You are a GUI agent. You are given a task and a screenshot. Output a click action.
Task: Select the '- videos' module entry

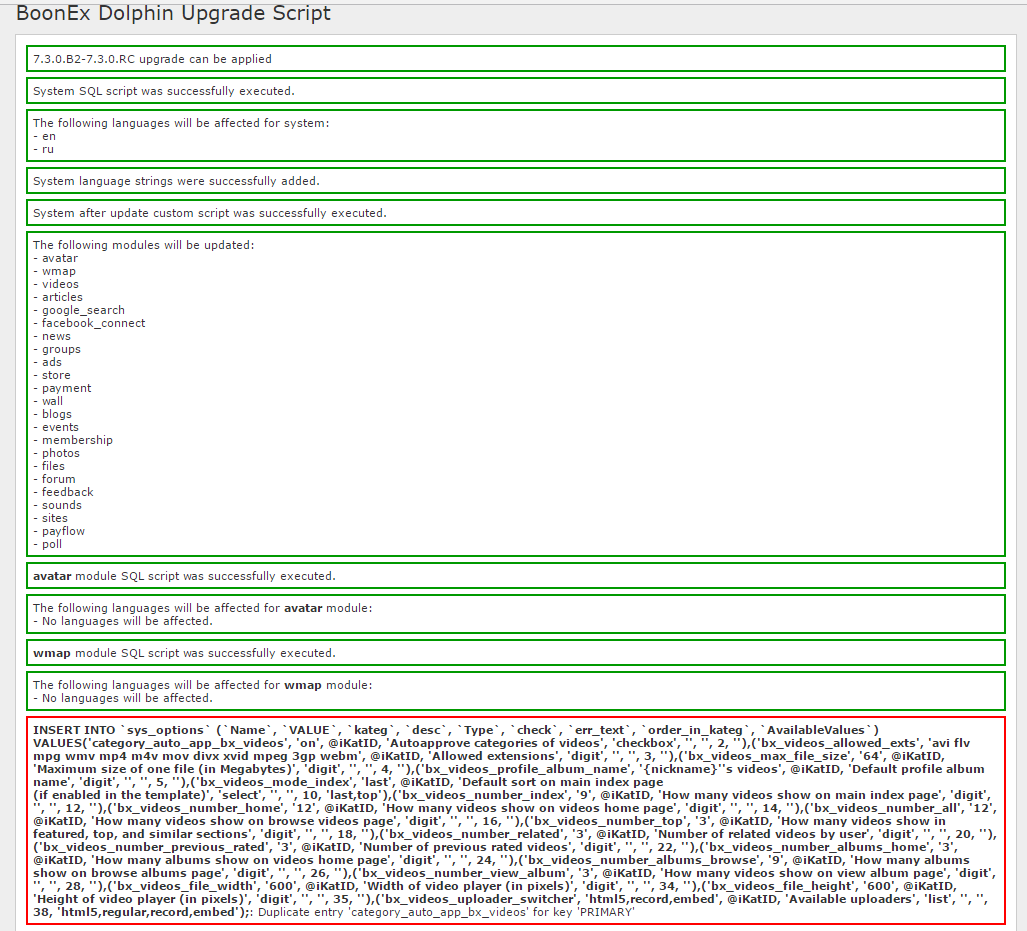point(56,284)
